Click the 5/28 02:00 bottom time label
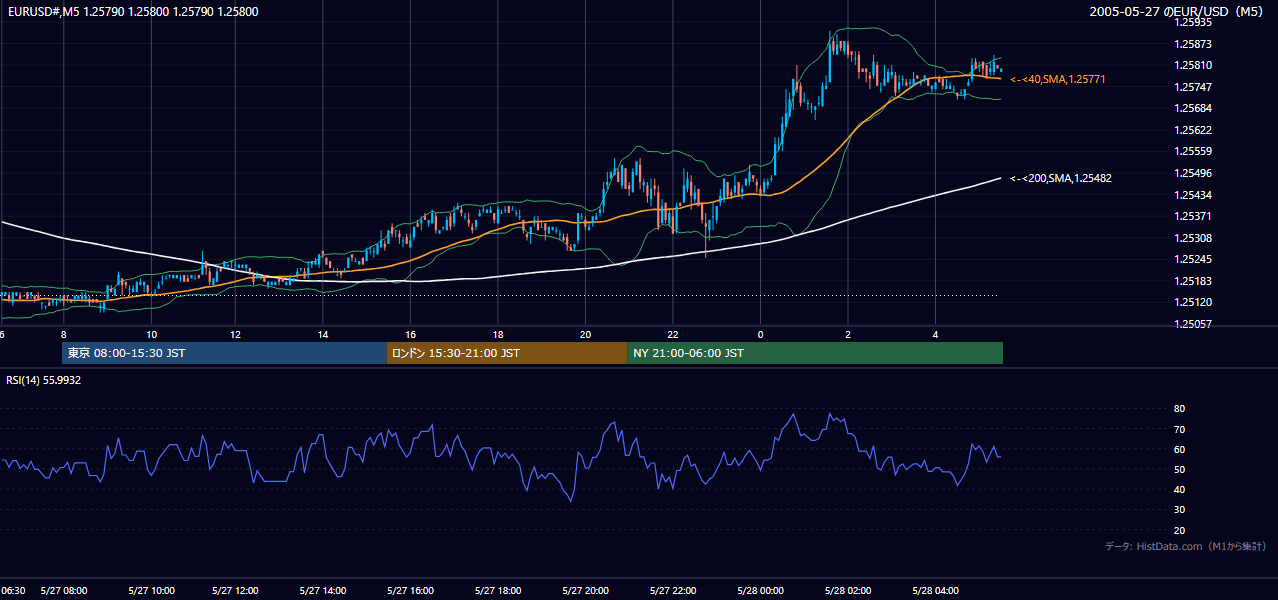The width and height of the screenshot is (1278, 600). point(849,590)
